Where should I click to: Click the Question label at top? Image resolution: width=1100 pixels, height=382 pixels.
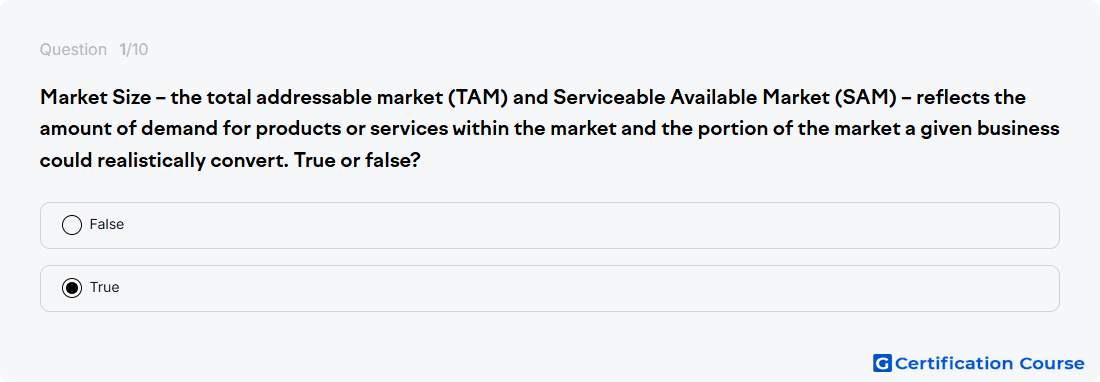[73, 50]
